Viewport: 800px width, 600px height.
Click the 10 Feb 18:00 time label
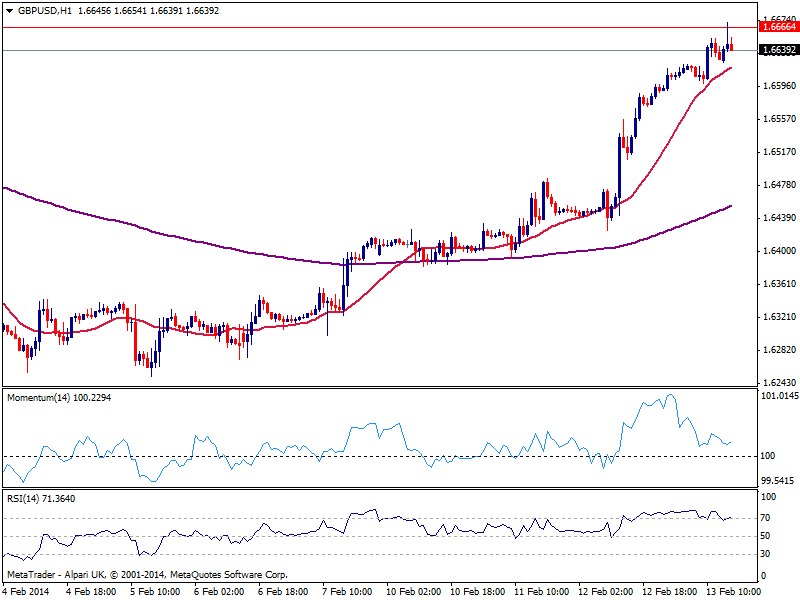(x=478, y=591)
